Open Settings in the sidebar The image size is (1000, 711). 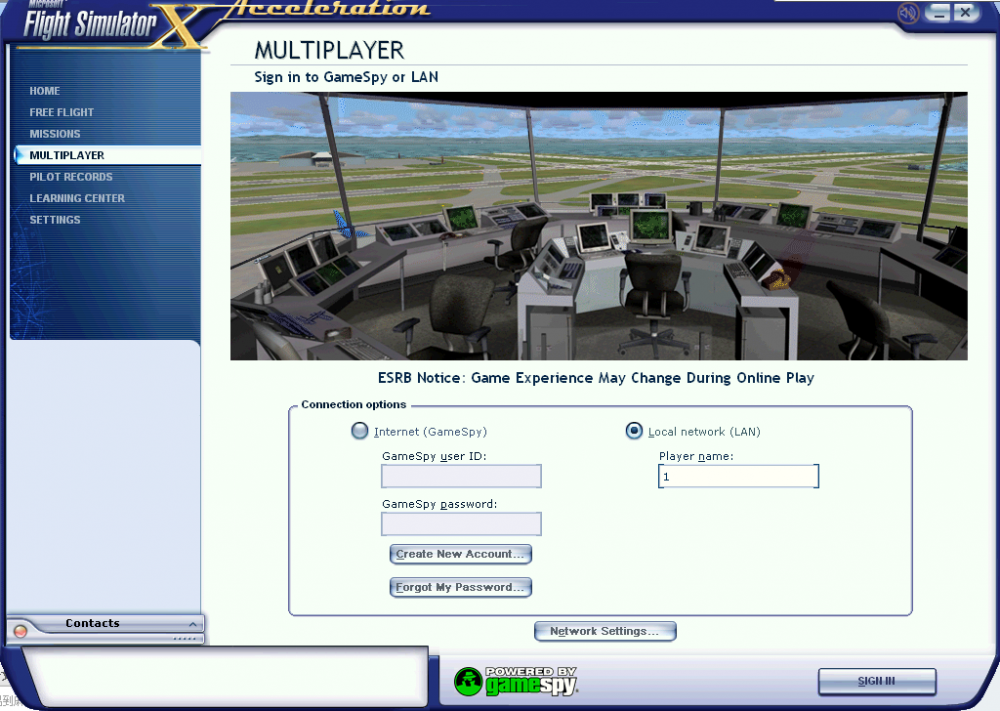pyautogui.click(x=55, y=220)
